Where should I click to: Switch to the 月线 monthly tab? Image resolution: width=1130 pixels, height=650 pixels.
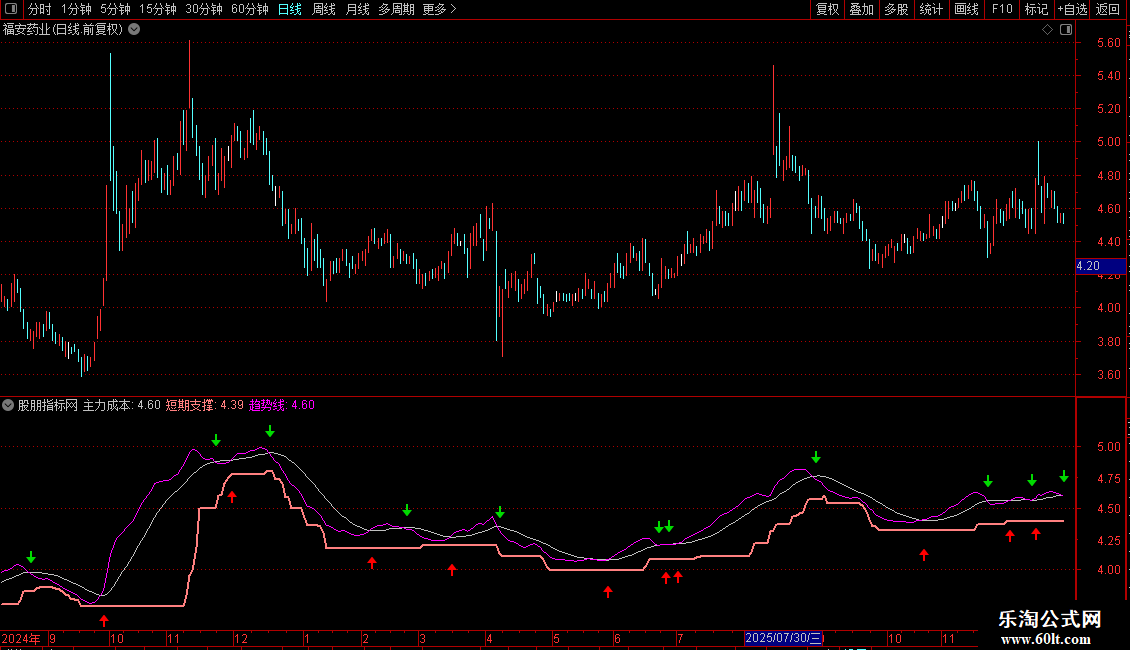[x=357, y=9]
